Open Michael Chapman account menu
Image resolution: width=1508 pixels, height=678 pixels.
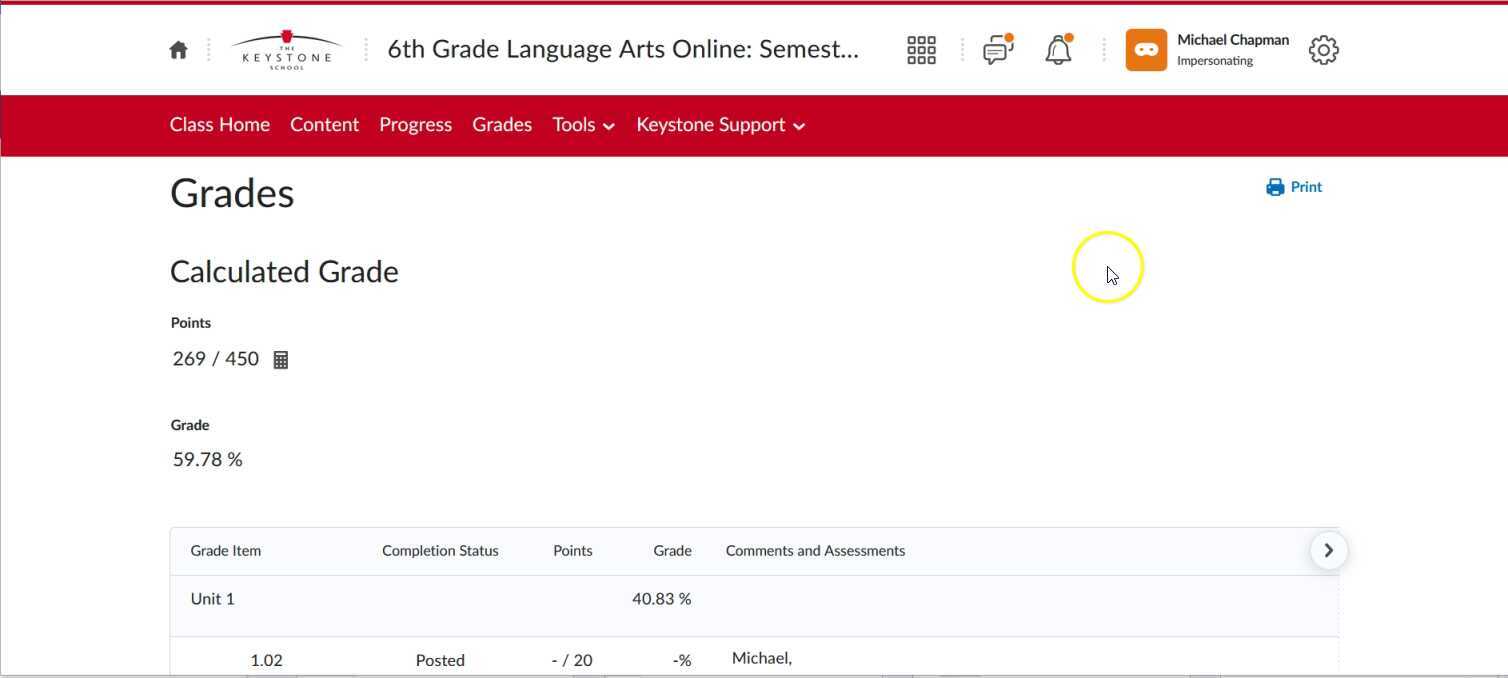pyautogui.click(x=1232, y=40)
